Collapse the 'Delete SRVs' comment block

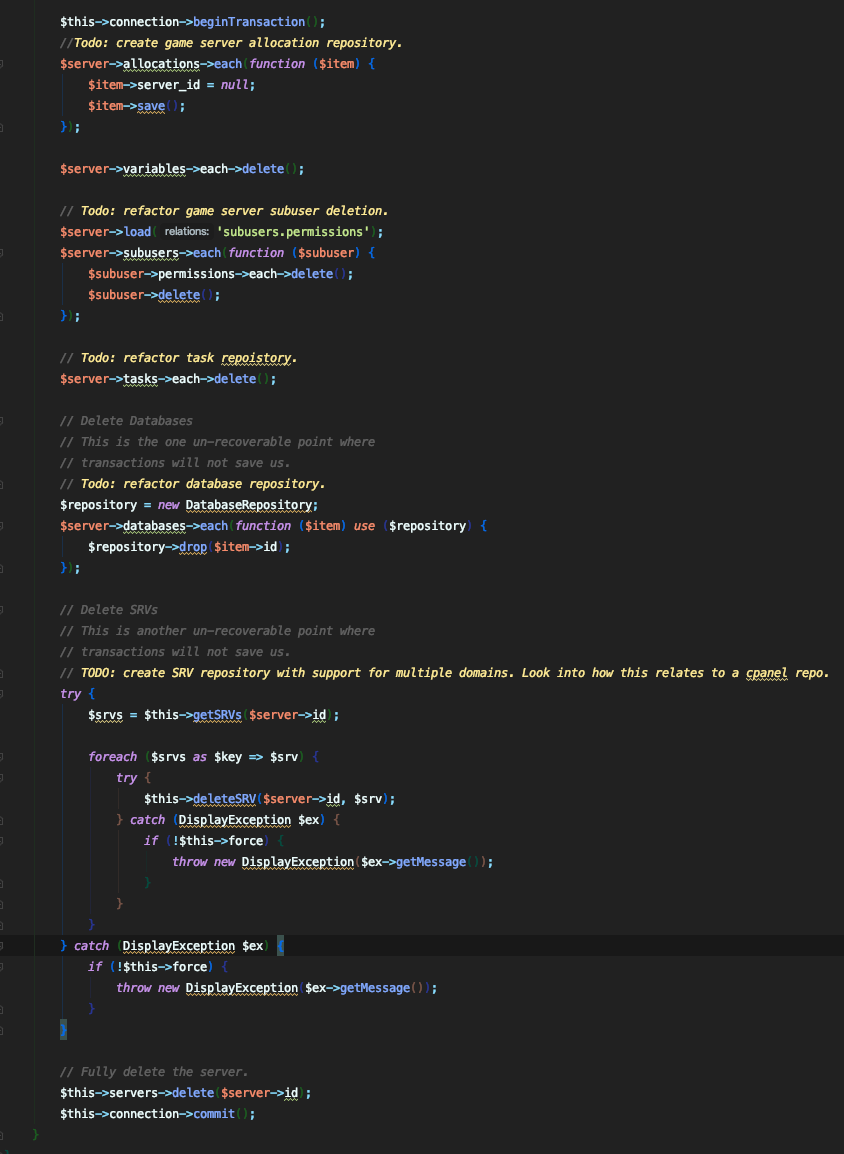3,610
